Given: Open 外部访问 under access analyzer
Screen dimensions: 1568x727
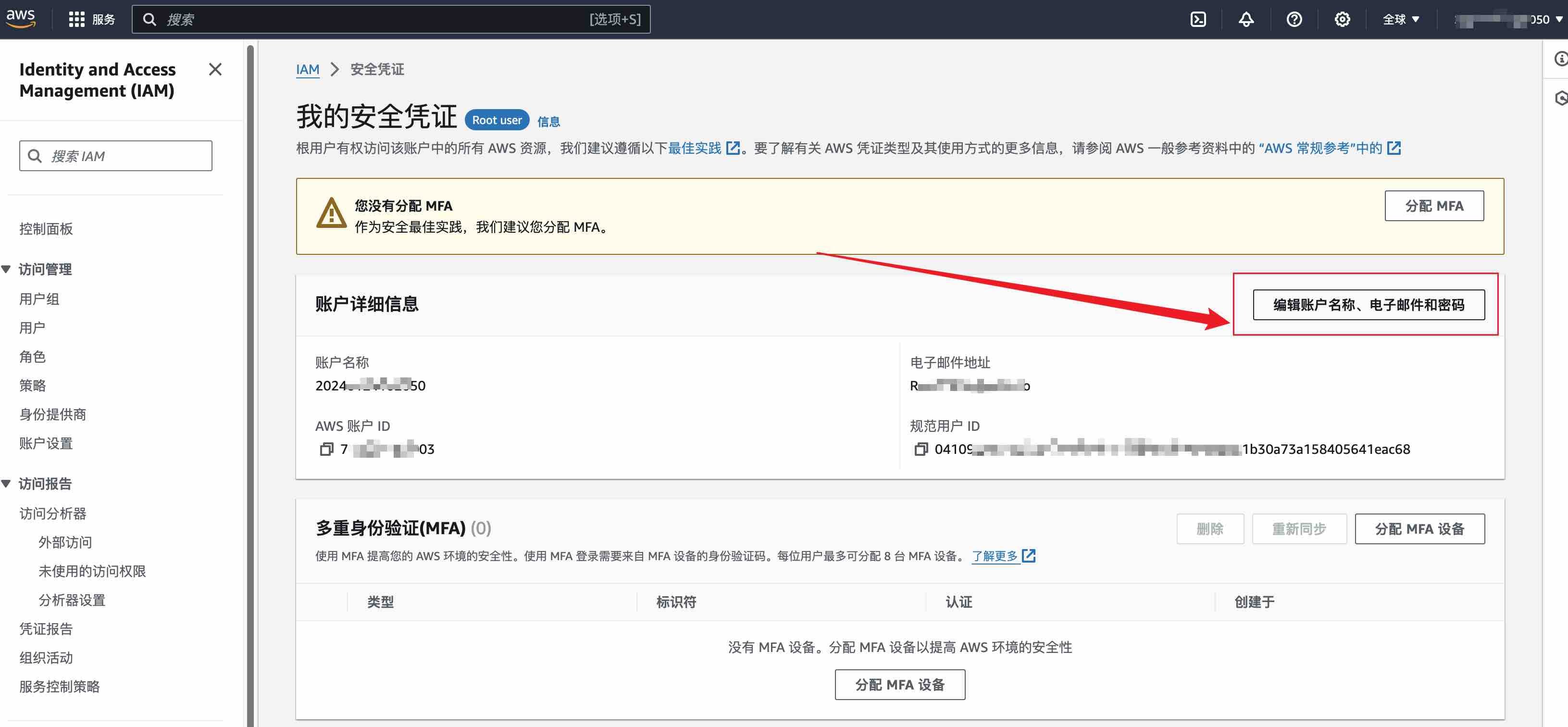Looking at the screenshot, I should (65, 542).
